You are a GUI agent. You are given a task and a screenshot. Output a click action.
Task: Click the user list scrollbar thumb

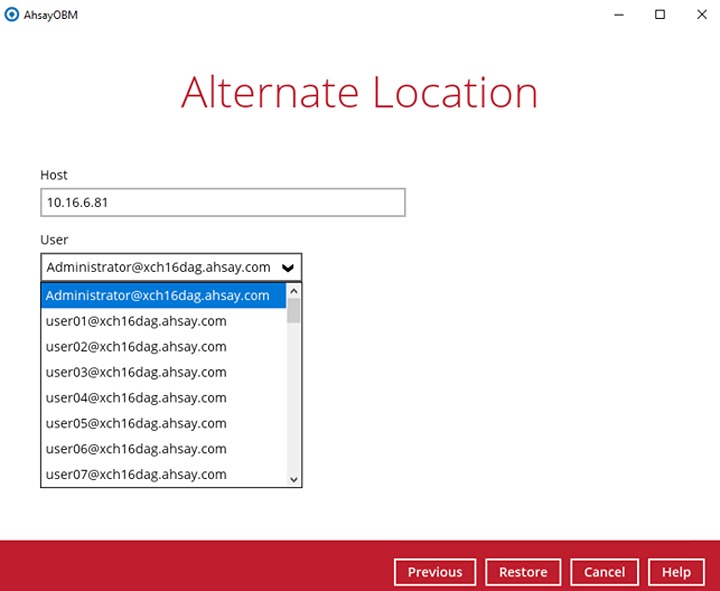pyautogui.click(x=294, y=311)
